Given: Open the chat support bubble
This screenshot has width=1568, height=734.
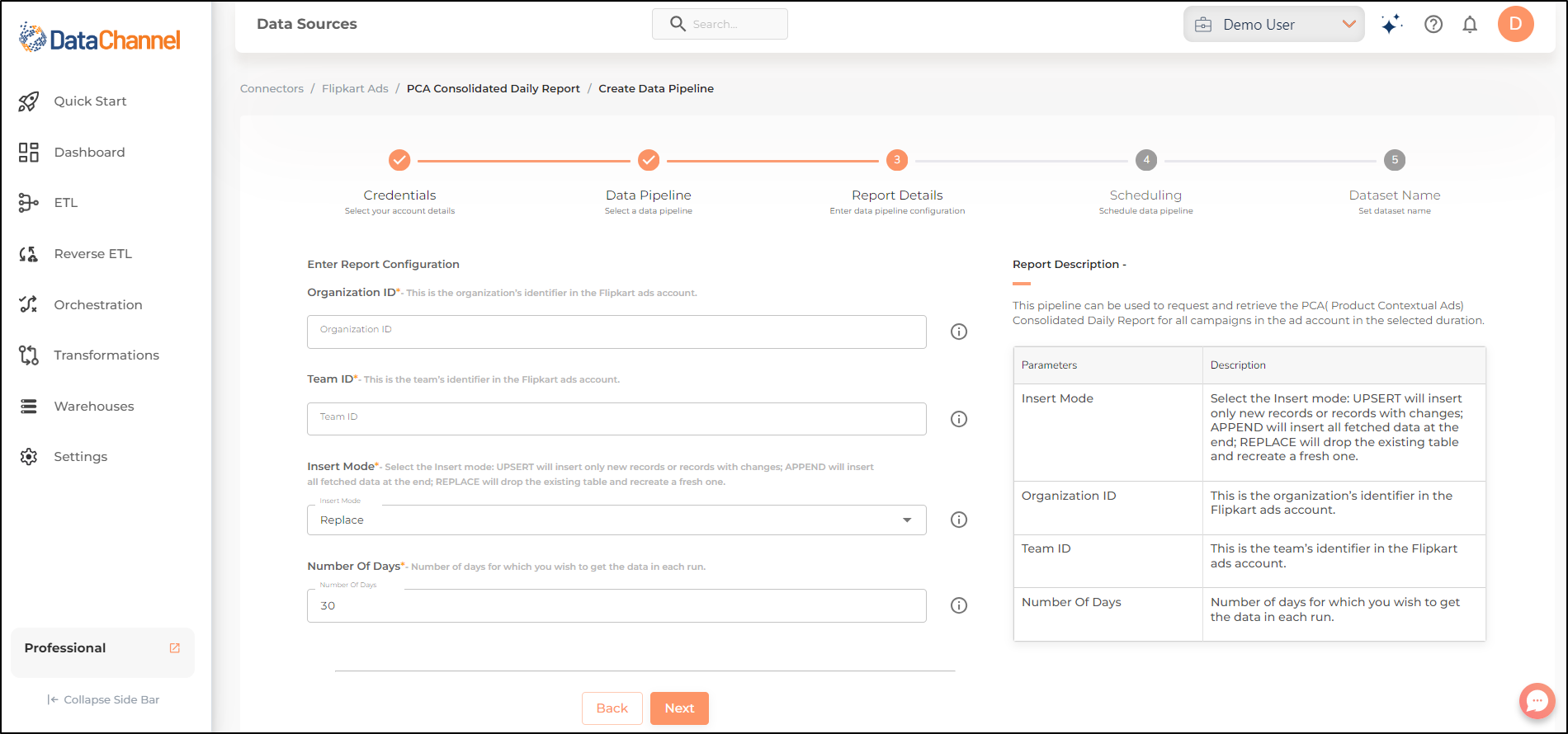Looking at the screenshot, I should (1537, 702).
